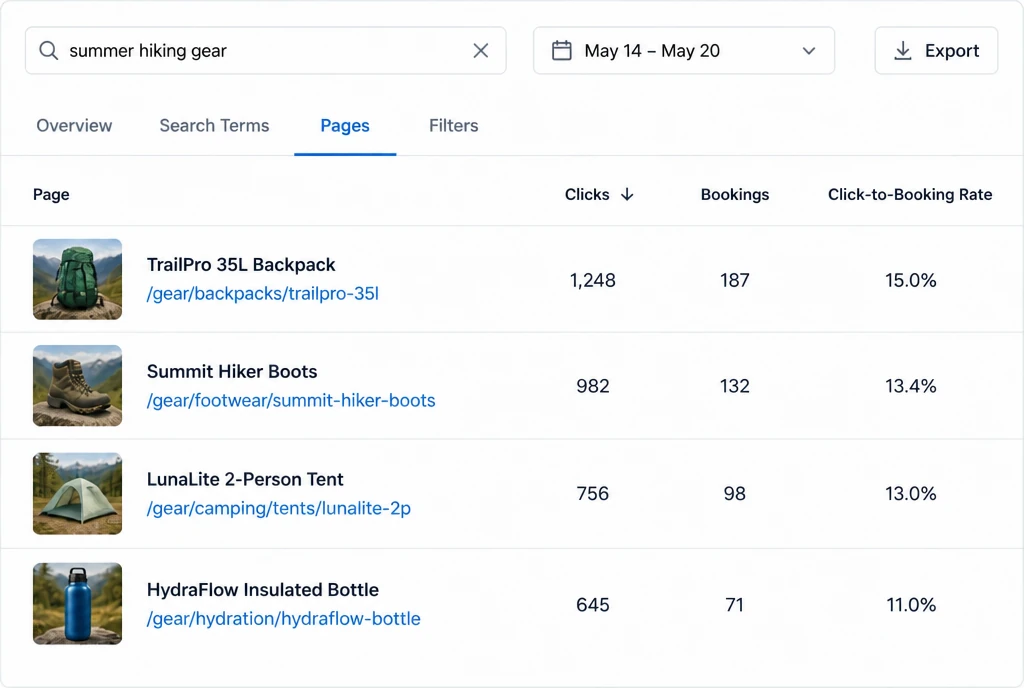Switch to the Overview tab
Viewport: 1024px width, 688px height.
[x=74, y=125]
